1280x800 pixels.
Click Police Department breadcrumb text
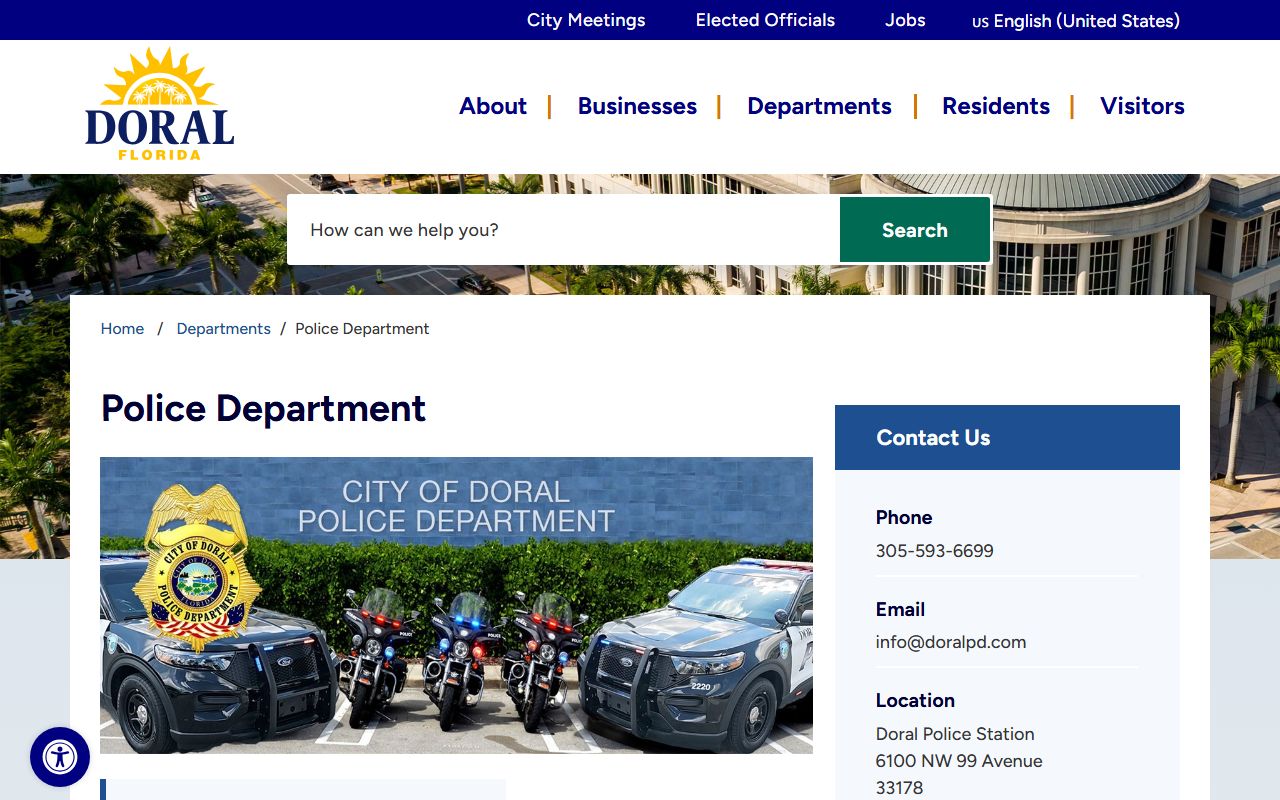(362, 329)
